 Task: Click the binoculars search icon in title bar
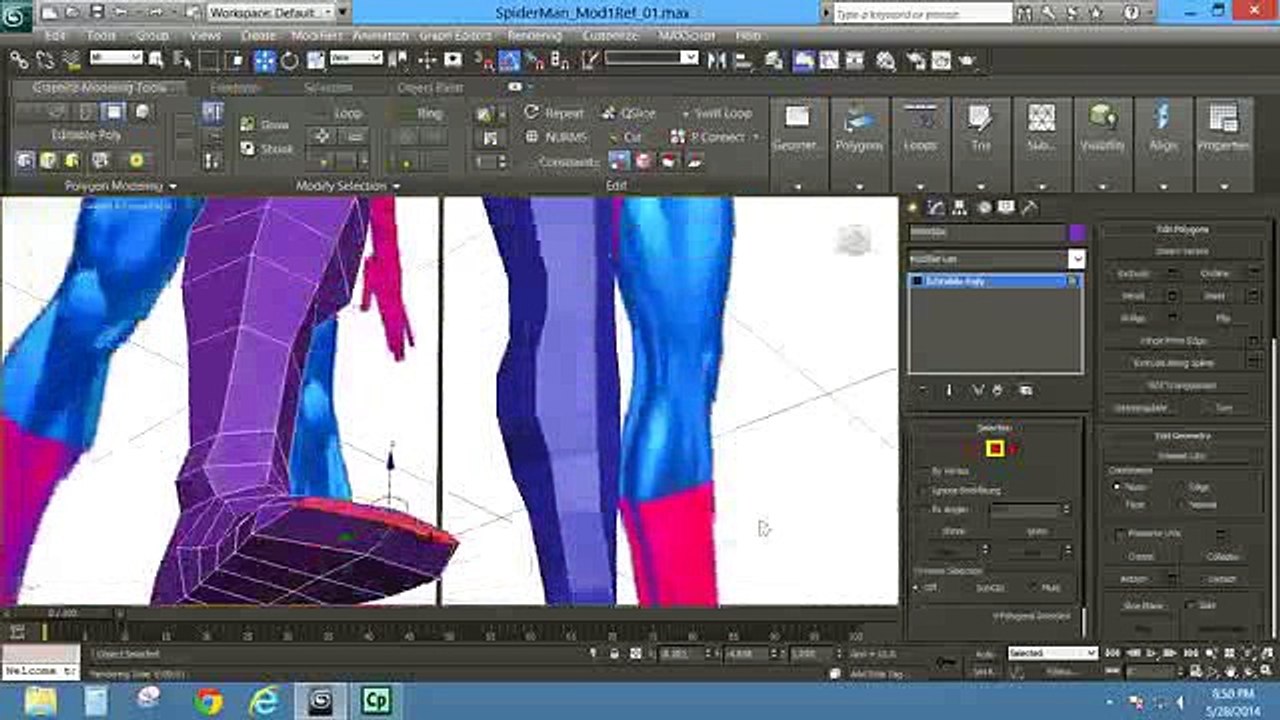tap(1025, 13)
